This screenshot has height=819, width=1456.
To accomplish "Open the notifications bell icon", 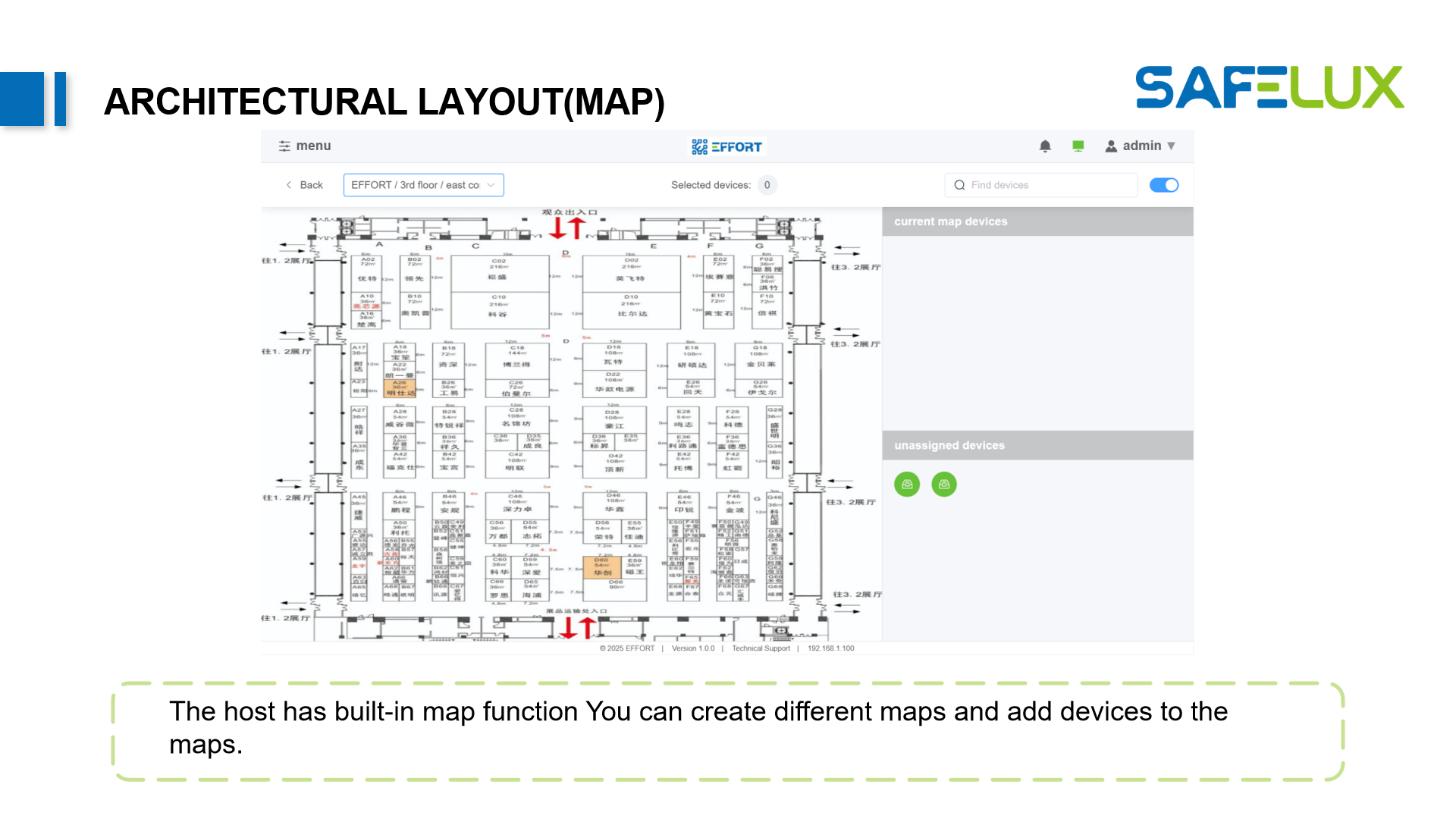I will tap(1045, 146).
